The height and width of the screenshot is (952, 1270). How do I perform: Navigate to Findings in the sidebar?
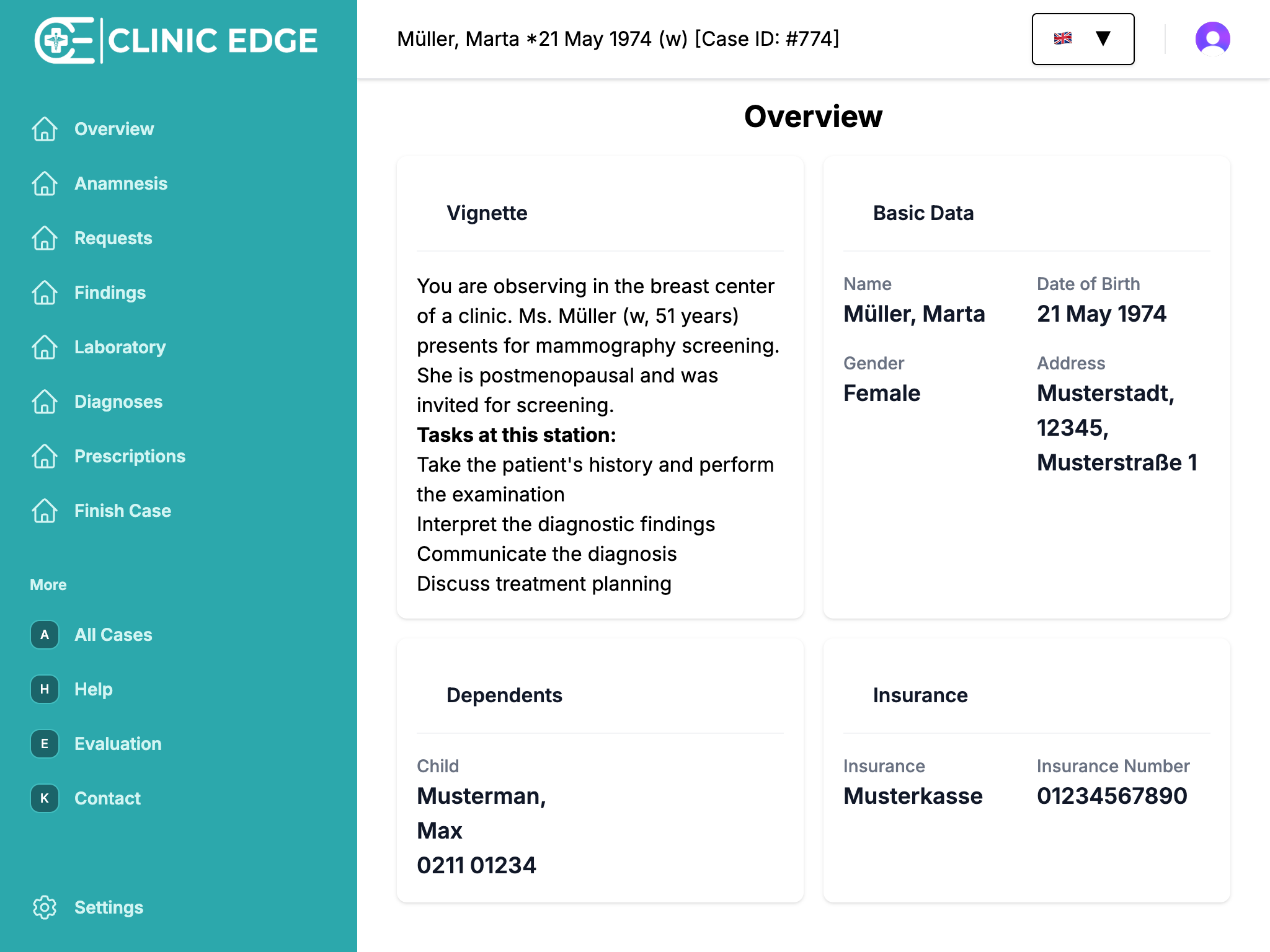110,293
